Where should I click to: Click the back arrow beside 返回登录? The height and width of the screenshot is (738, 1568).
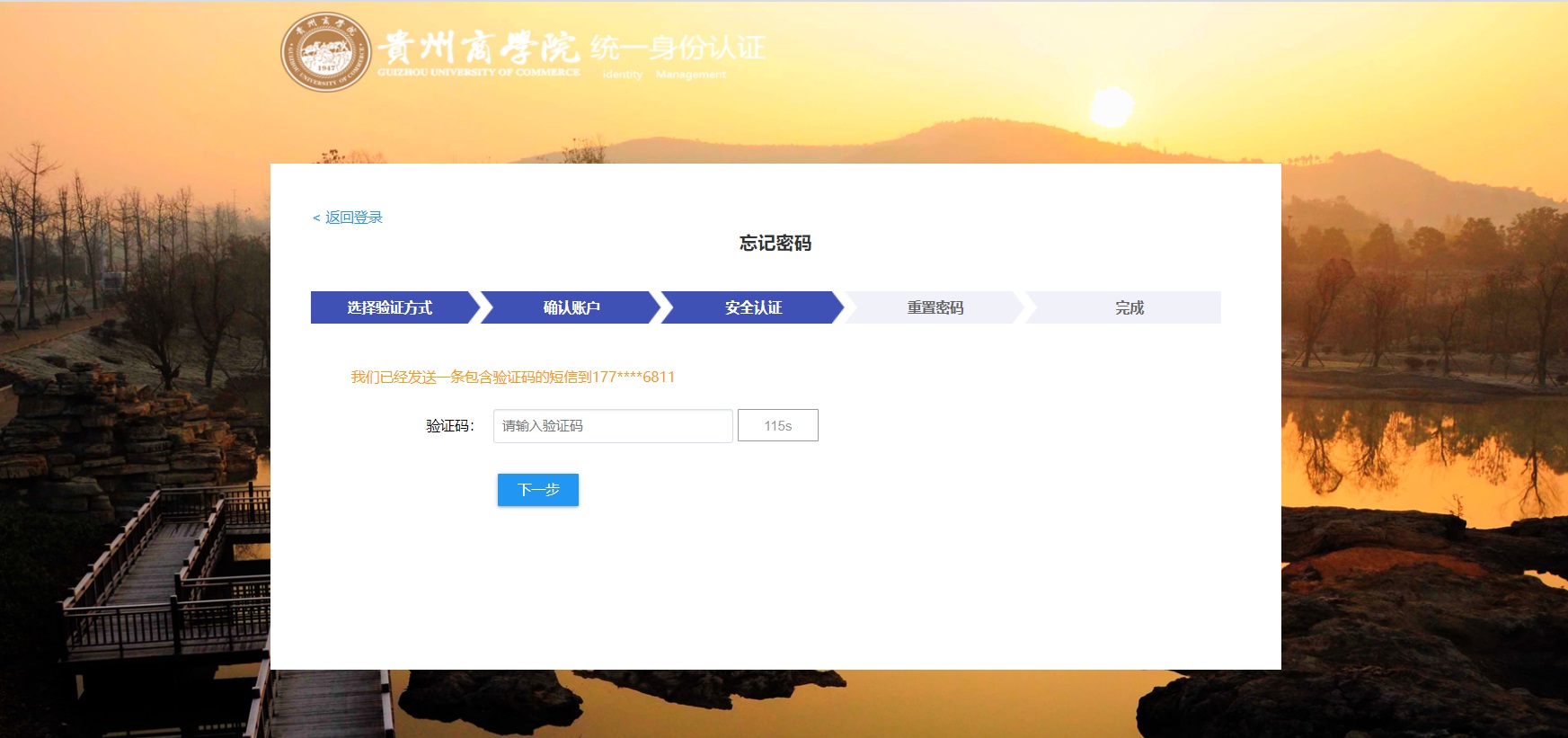(x=316, y=218)
